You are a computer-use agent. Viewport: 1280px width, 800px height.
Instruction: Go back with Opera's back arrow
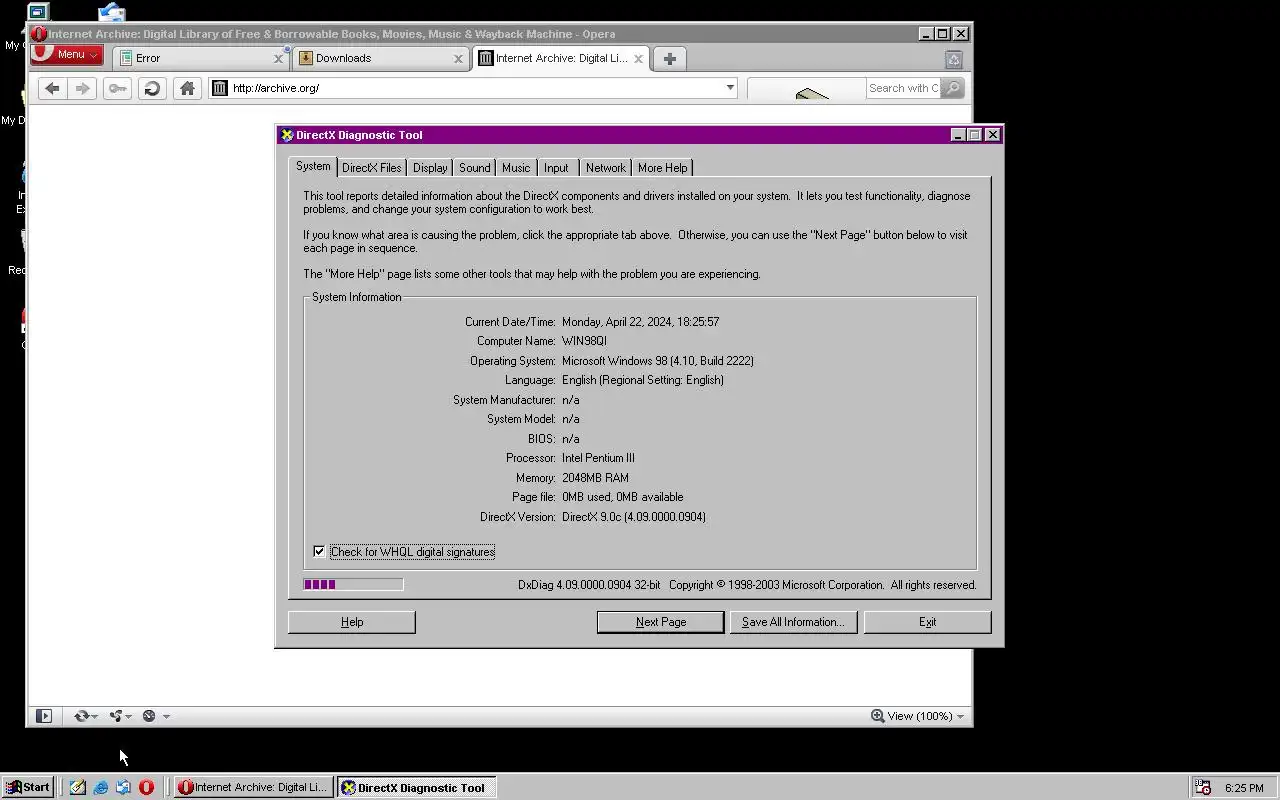52,88
